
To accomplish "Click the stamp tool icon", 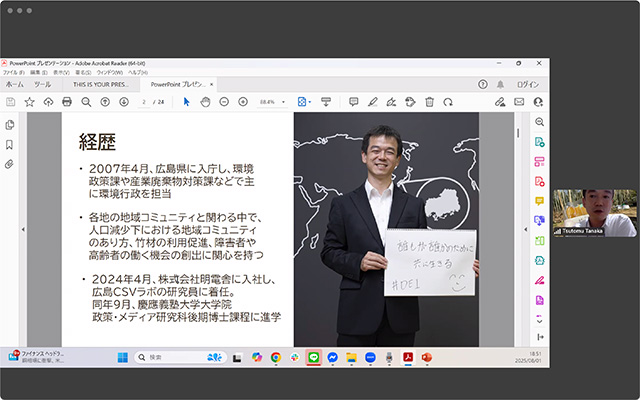I will click(x=410, y=102).
